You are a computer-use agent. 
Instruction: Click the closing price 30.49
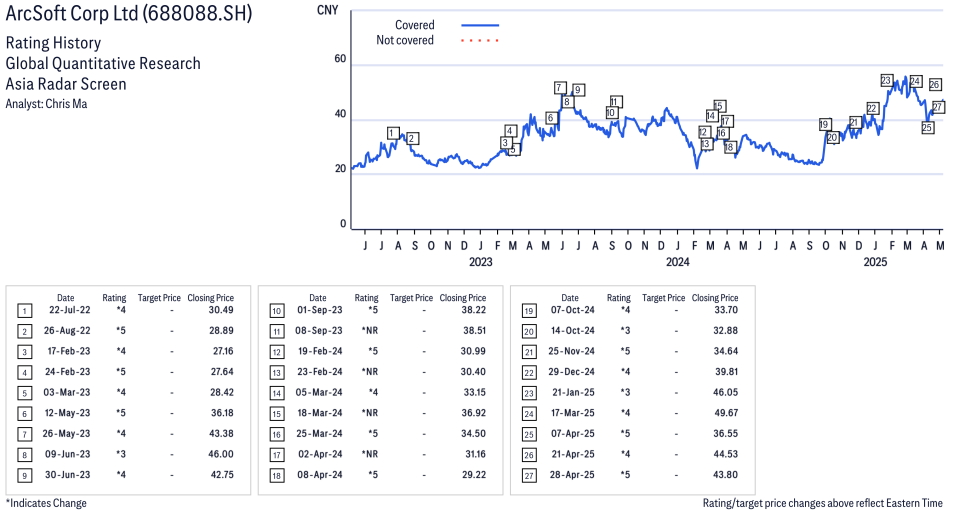coord(221,310)
